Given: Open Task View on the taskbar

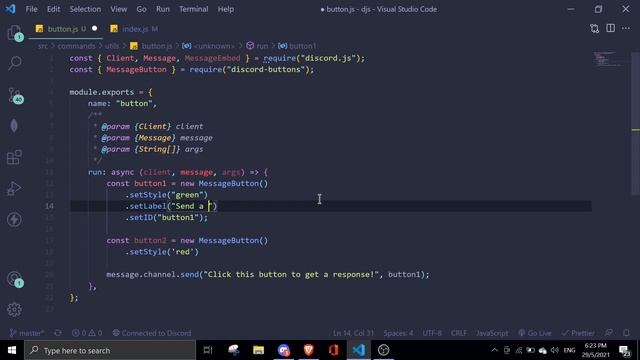Looking at the screenshot, I should (208, 350).
